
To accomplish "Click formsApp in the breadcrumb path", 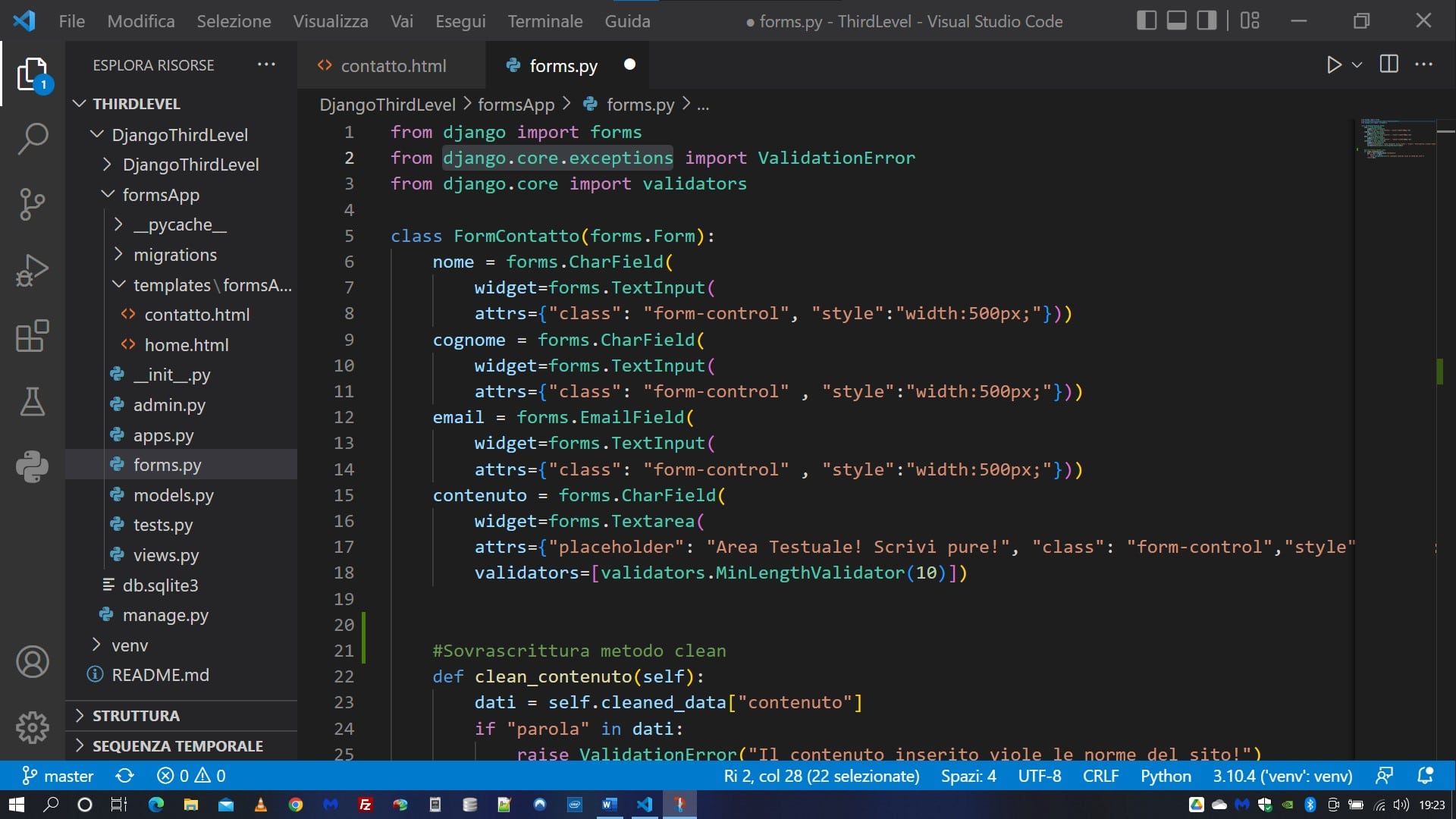I will click(x=516, y=105).
